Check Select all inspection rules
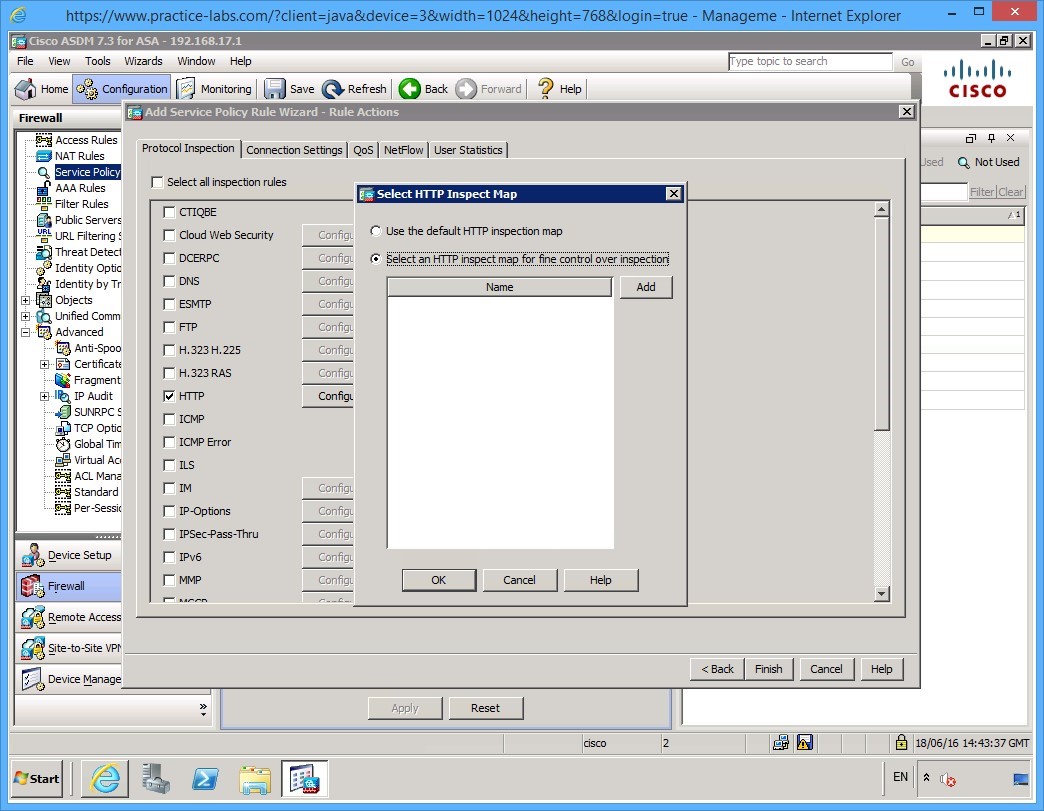1044x811 pixels. 157,182
